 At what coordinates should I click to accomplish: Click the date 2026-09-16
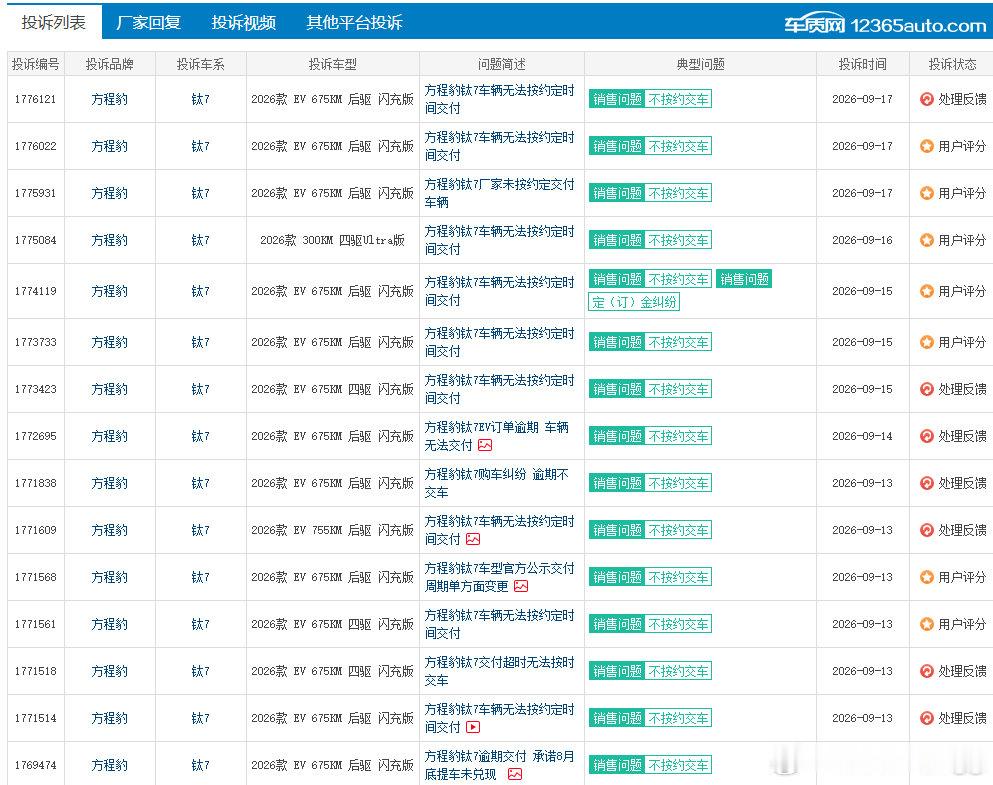(863, 241)
